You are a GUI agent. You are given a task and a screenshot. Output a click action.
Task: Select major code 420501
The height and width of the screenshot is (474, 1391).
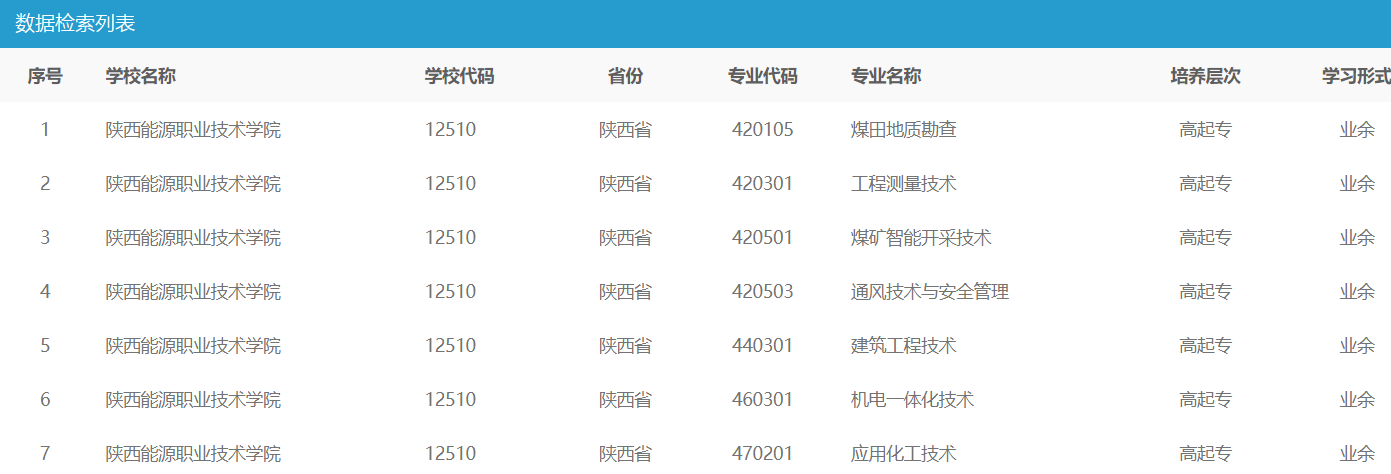pos(763,238)
